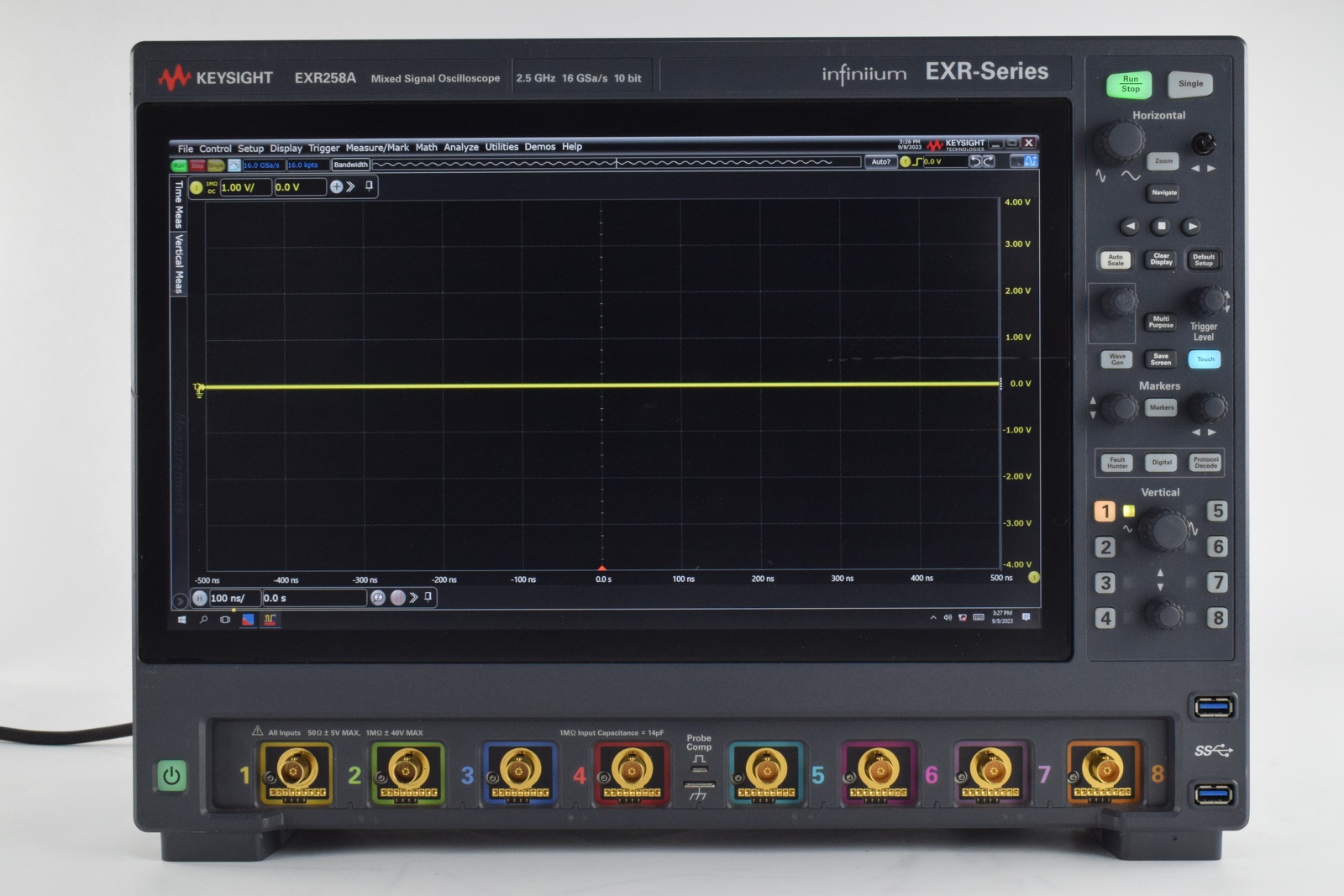Click the horizontal position 0.0 s field
Viewport: 1344px width, 896px height.
(x=313, y=598)
